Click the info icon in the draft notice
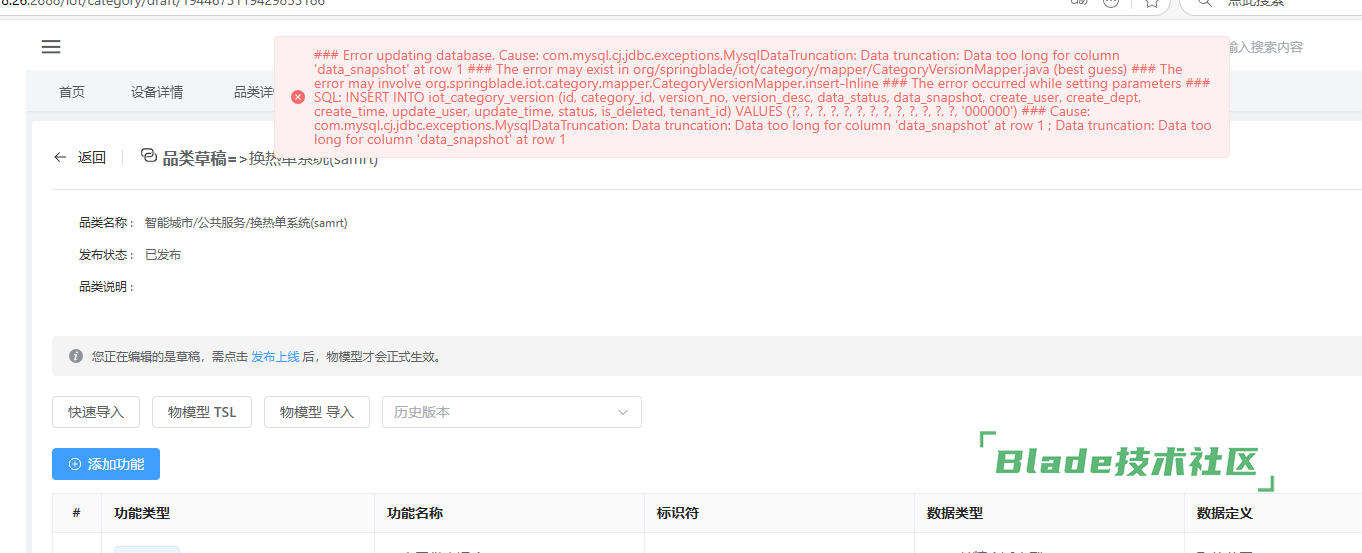The image size is (1362, 553). (76, 356)
